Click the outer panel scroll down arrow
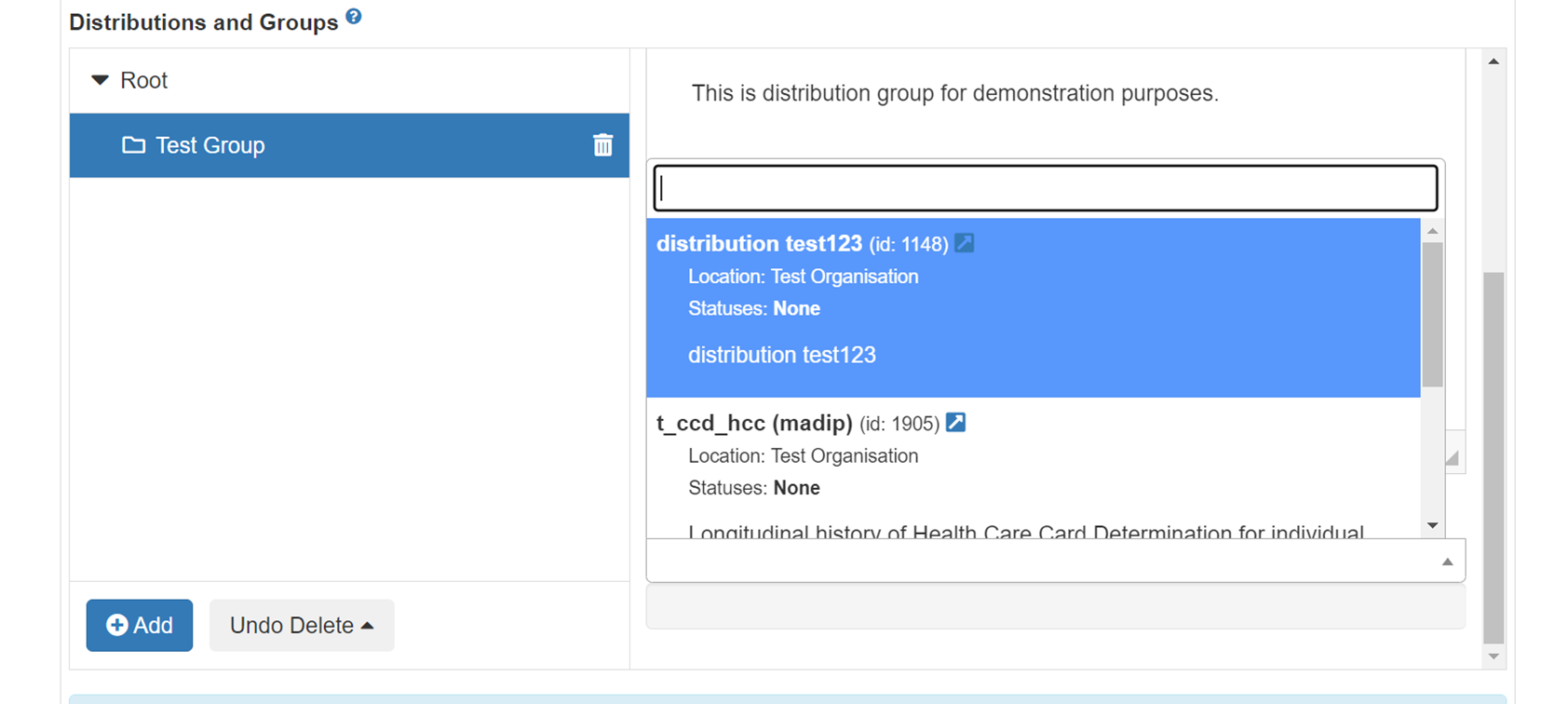 [1494, 657]
